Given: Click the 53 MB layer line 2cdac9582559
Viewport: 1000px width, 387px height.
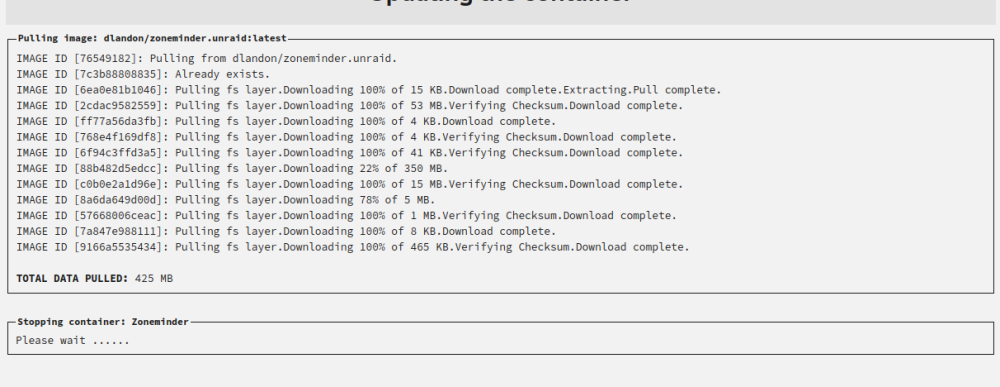Looking at the screenshot, I should pyautogui.click(x=349, y=106).
